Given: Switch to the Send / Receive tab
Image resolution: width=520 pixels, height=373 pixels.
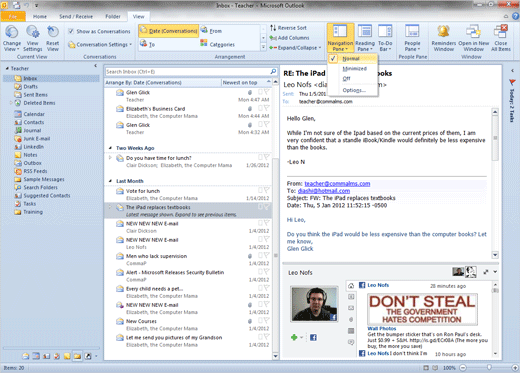Looking at the screenshot, I should pyautogui.click(x=76, y=16).
